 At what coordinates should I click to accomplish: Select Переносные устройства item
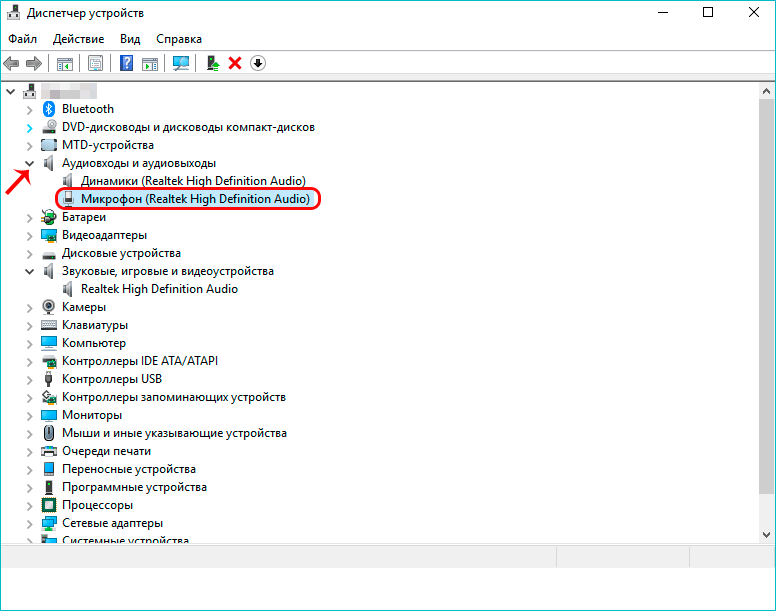point(129,469)
